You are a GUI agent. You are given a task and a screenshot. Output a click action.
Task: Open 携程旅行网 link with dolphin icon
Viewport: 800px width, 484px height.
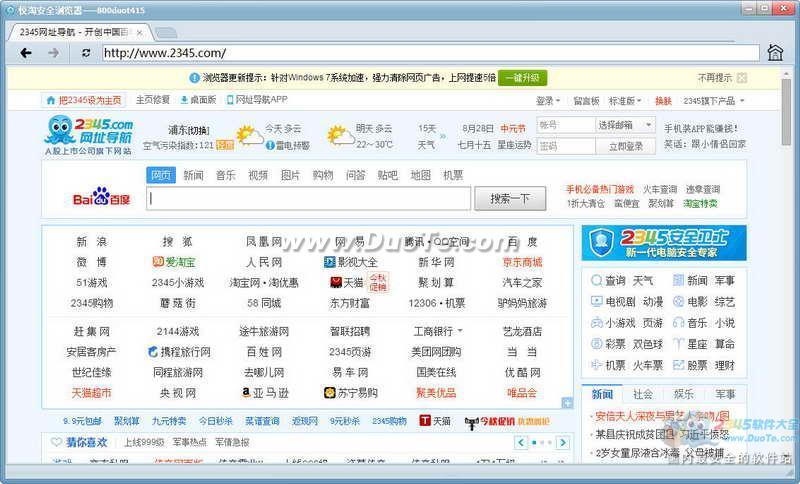click(x=179, y=352)
